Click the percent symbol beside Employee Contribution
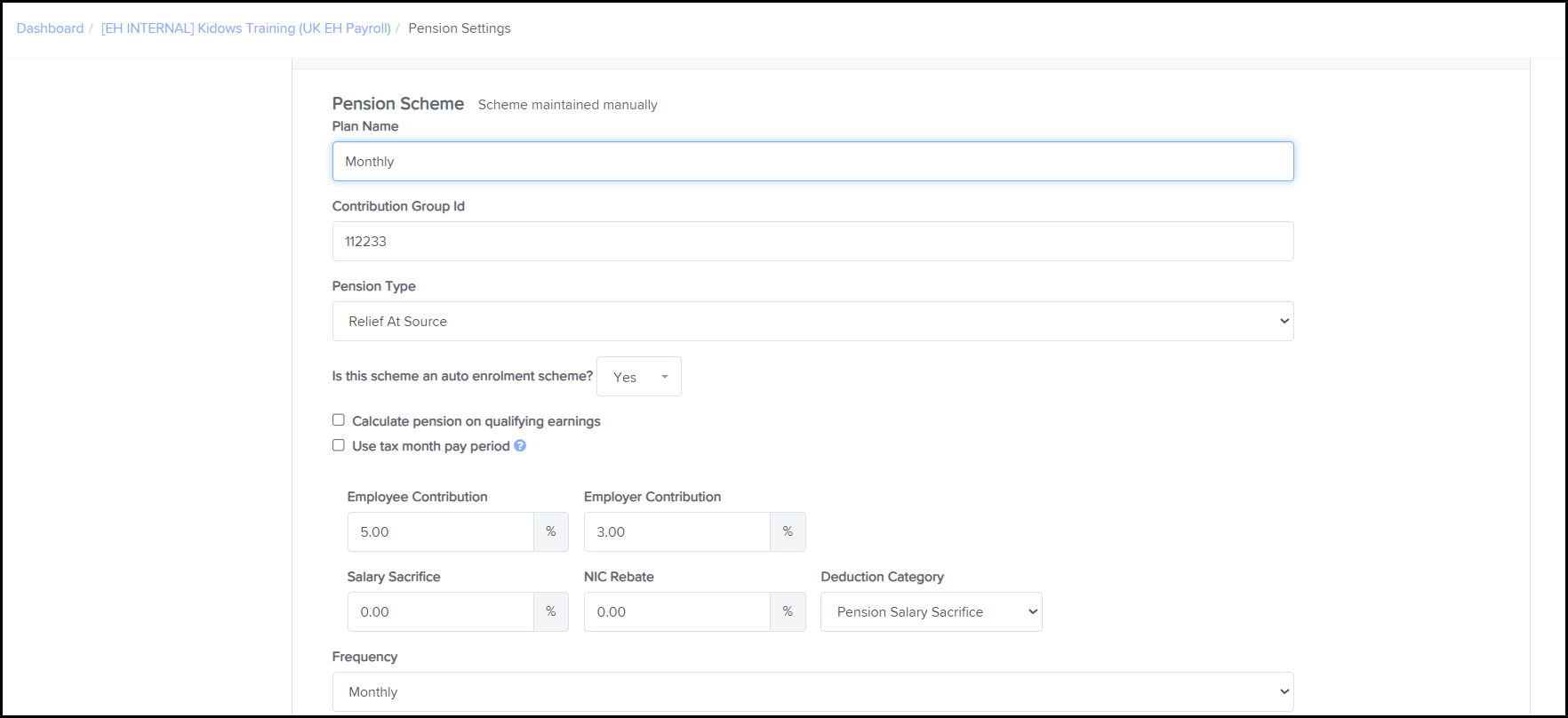 [x=551, y=532]
